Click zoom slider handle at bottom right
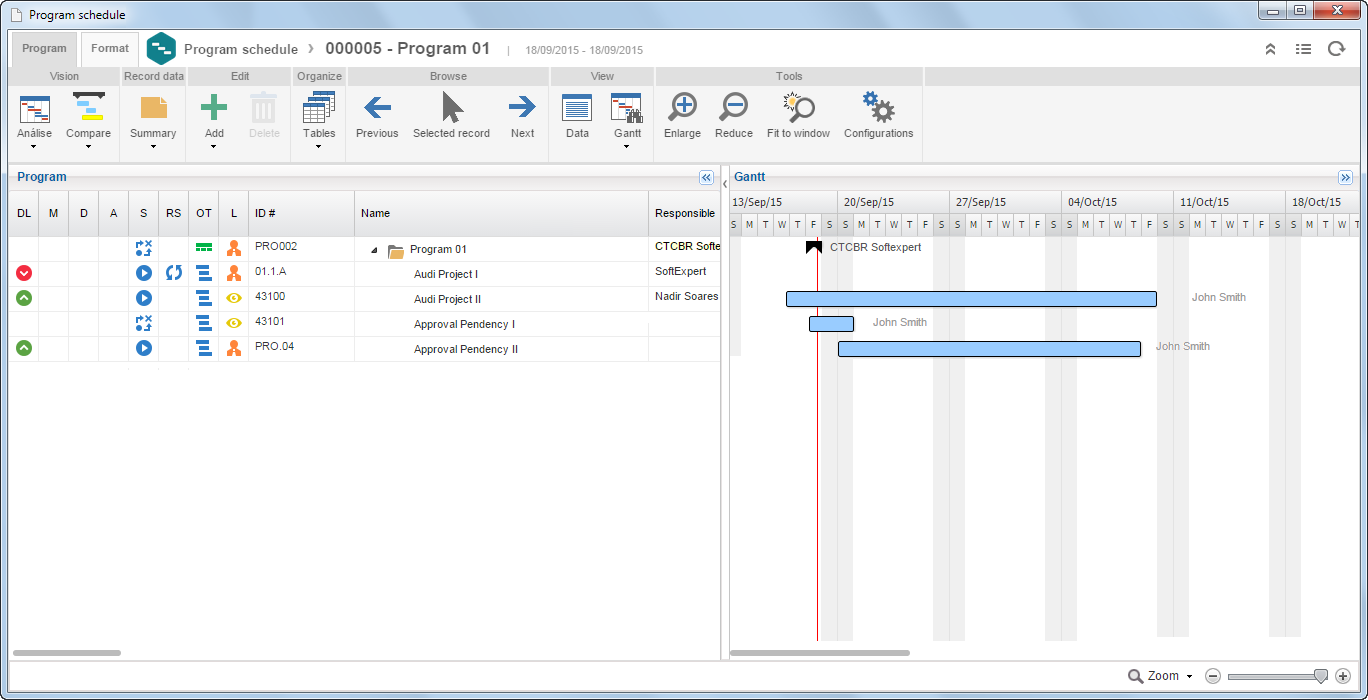1368x700 pixels. pyautogui.click(x=1320, y=677)
